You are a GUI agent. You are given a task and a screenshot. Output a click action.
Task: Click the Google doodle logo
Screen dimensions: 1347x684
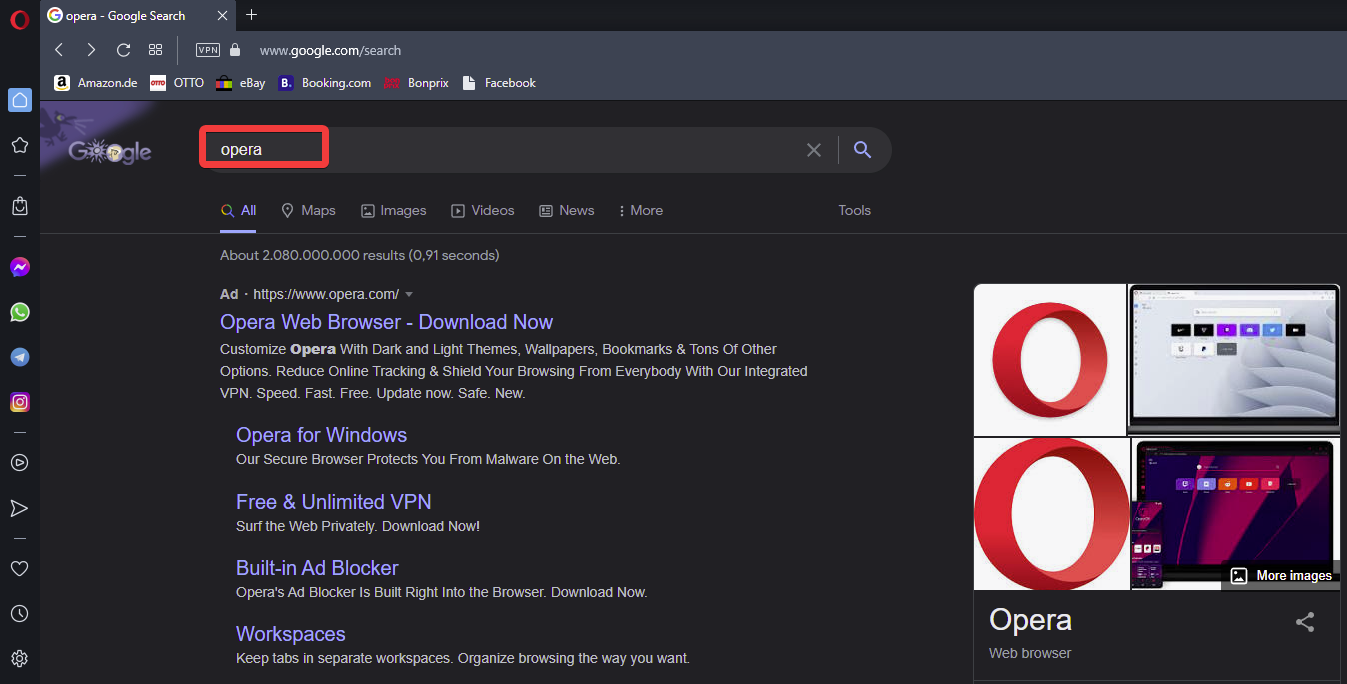pos(109,151)
